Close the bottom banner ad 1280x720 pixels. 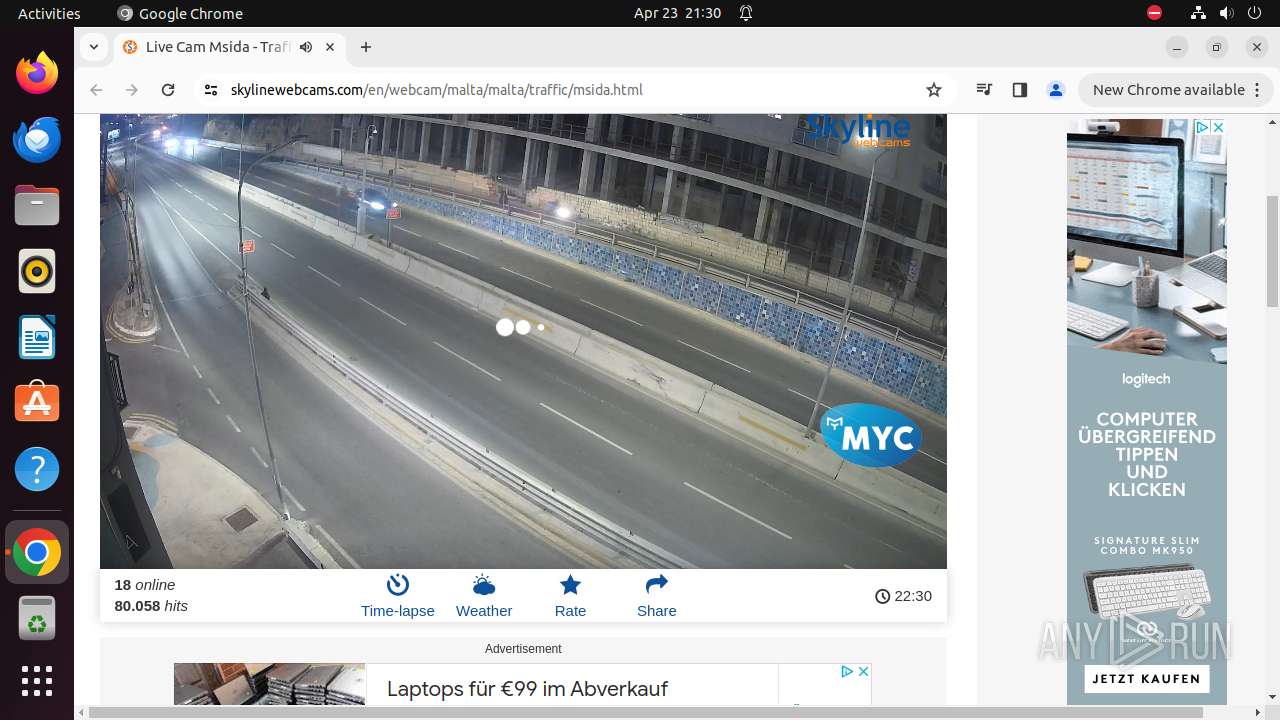coord(863,671)
